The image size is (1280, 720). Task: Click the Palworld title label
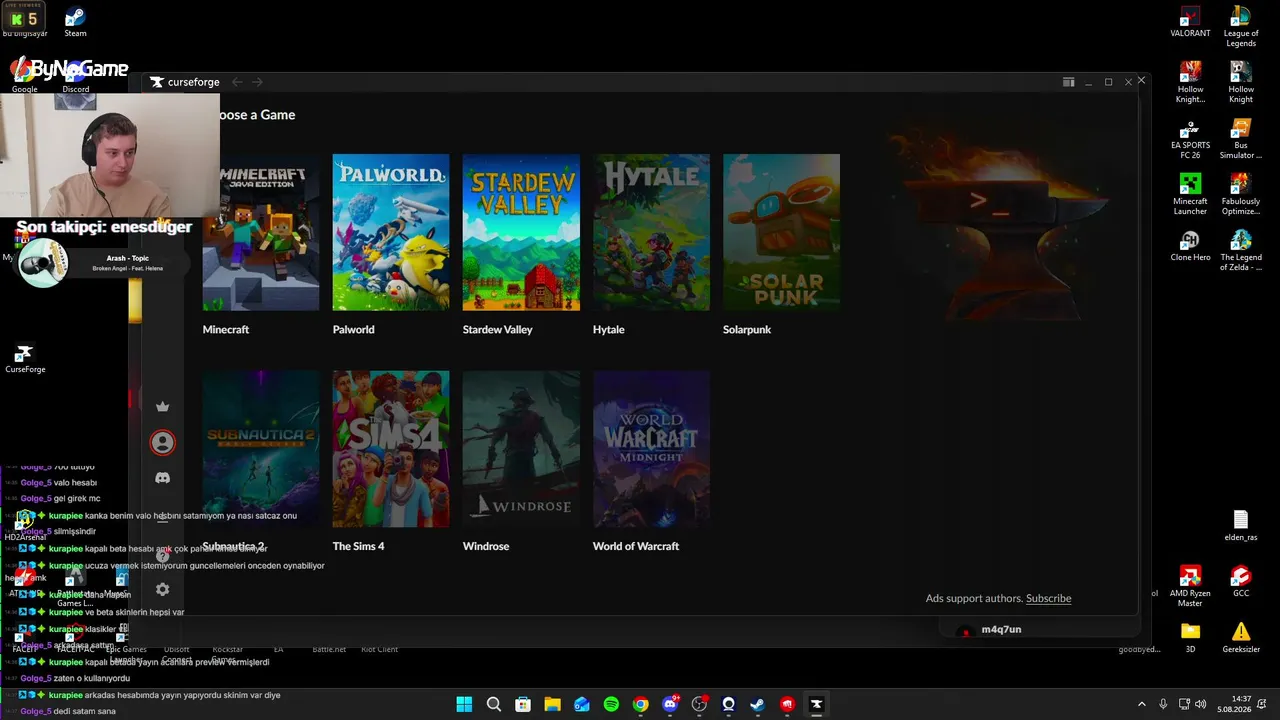click(354, 329)
